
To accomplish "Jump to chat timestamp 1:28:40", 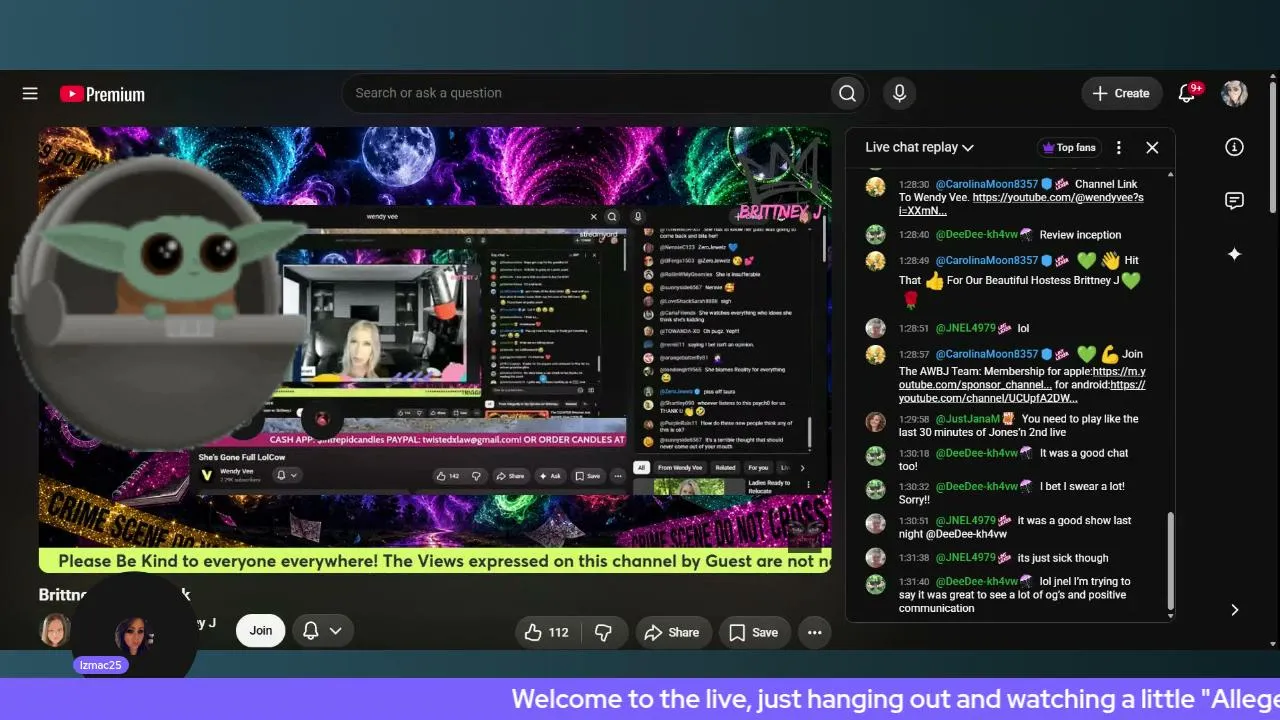I will coord(914,235).
